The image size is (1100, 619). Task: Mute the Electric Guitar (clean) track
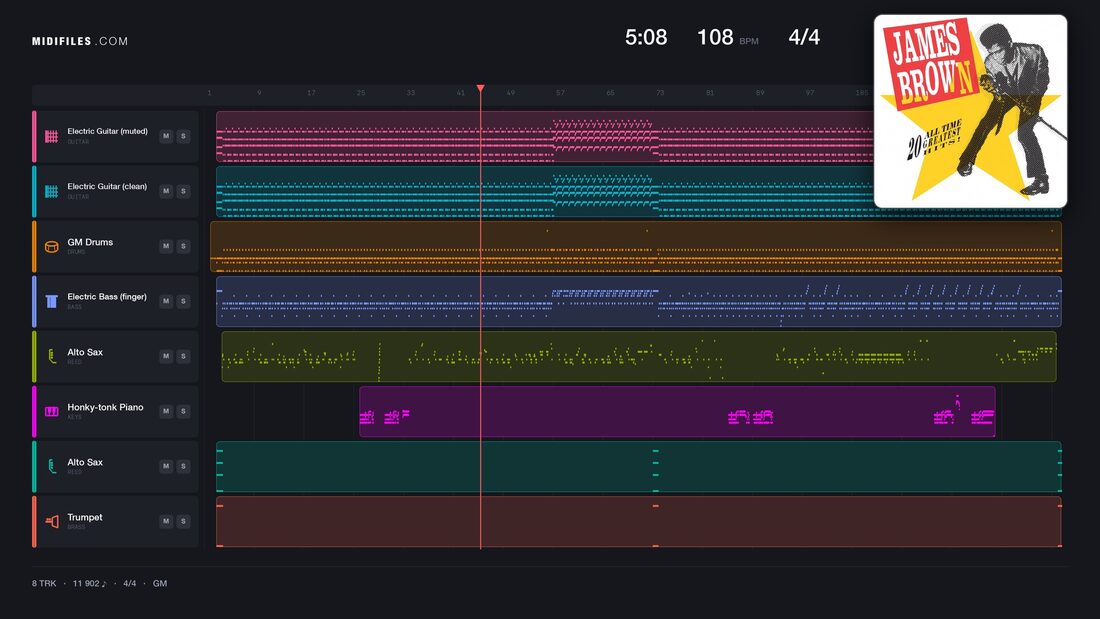tap(166, 191)
